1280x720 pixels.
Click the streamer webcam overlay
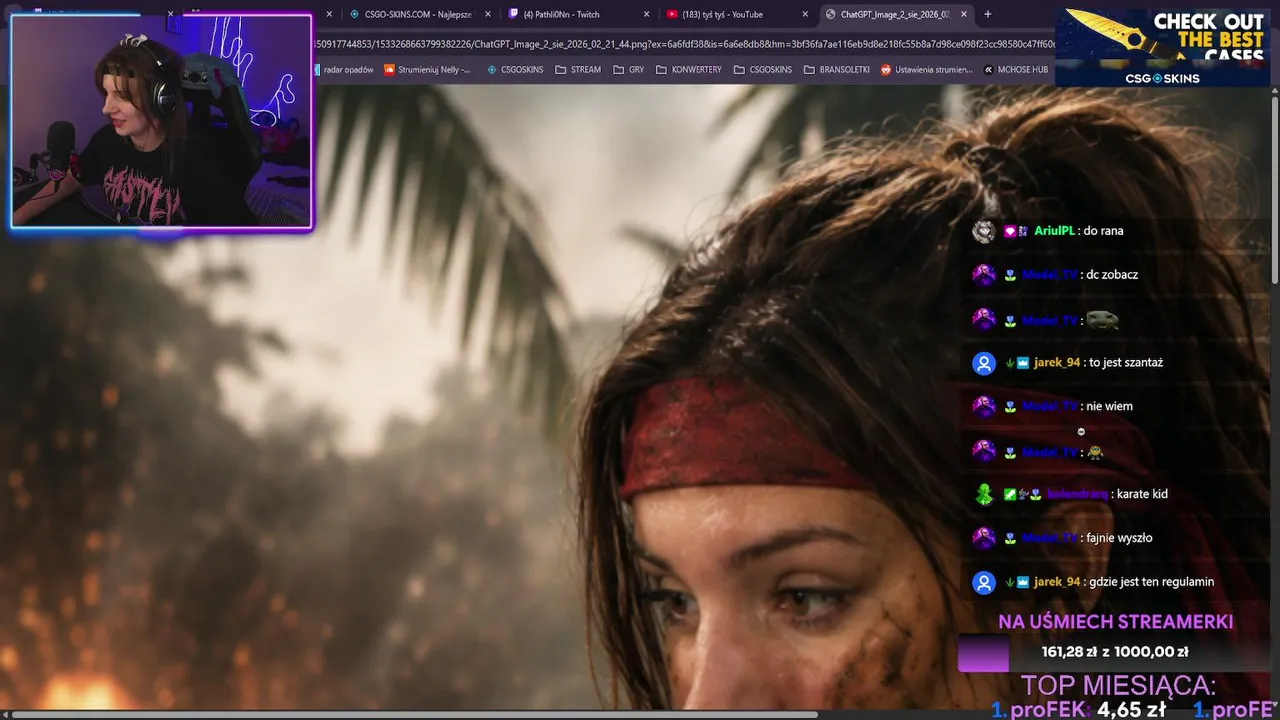(x=161, y=122)
